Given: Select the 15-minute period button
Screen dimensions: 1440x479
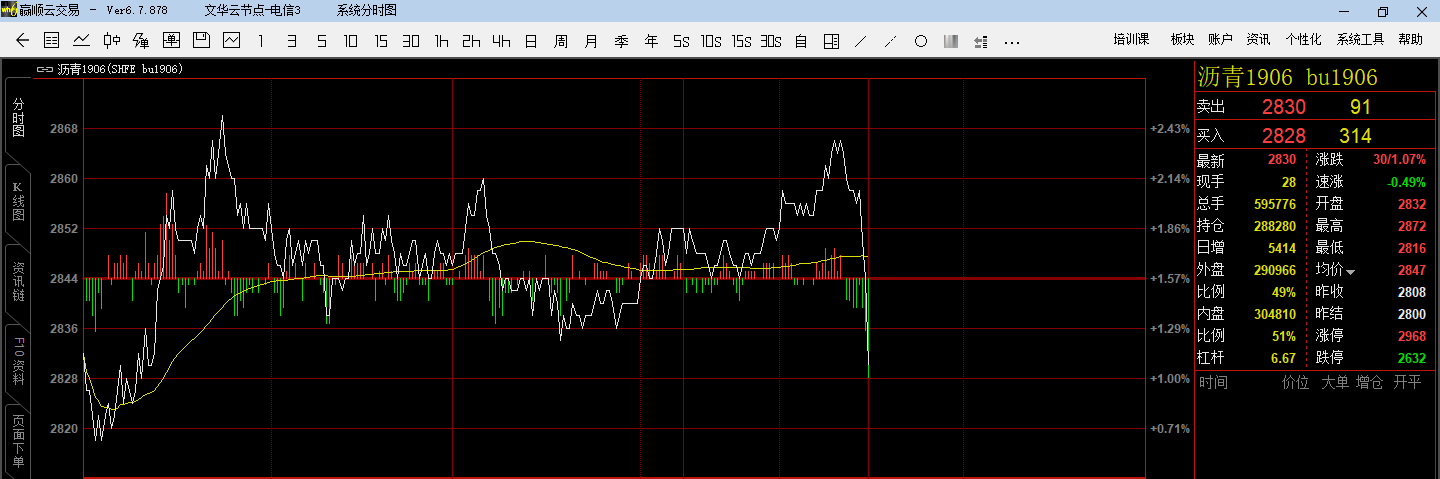Looking at the screenshot, I should click(x=381, y=41).
